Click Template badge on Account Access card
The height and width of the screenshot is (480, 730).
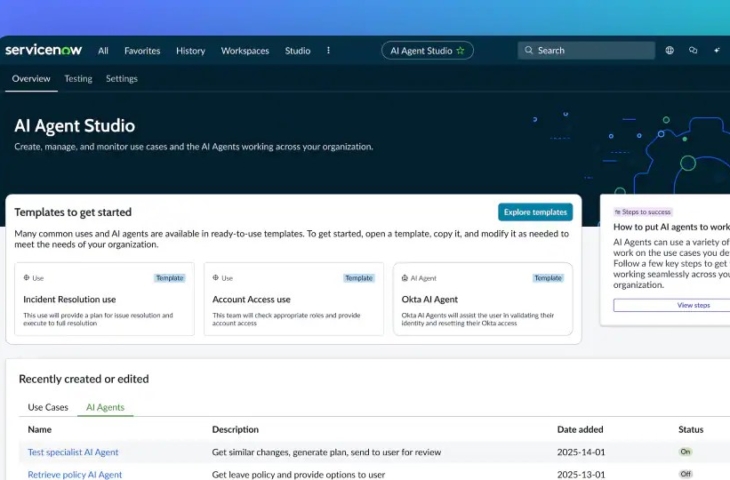tap(358, 278)
